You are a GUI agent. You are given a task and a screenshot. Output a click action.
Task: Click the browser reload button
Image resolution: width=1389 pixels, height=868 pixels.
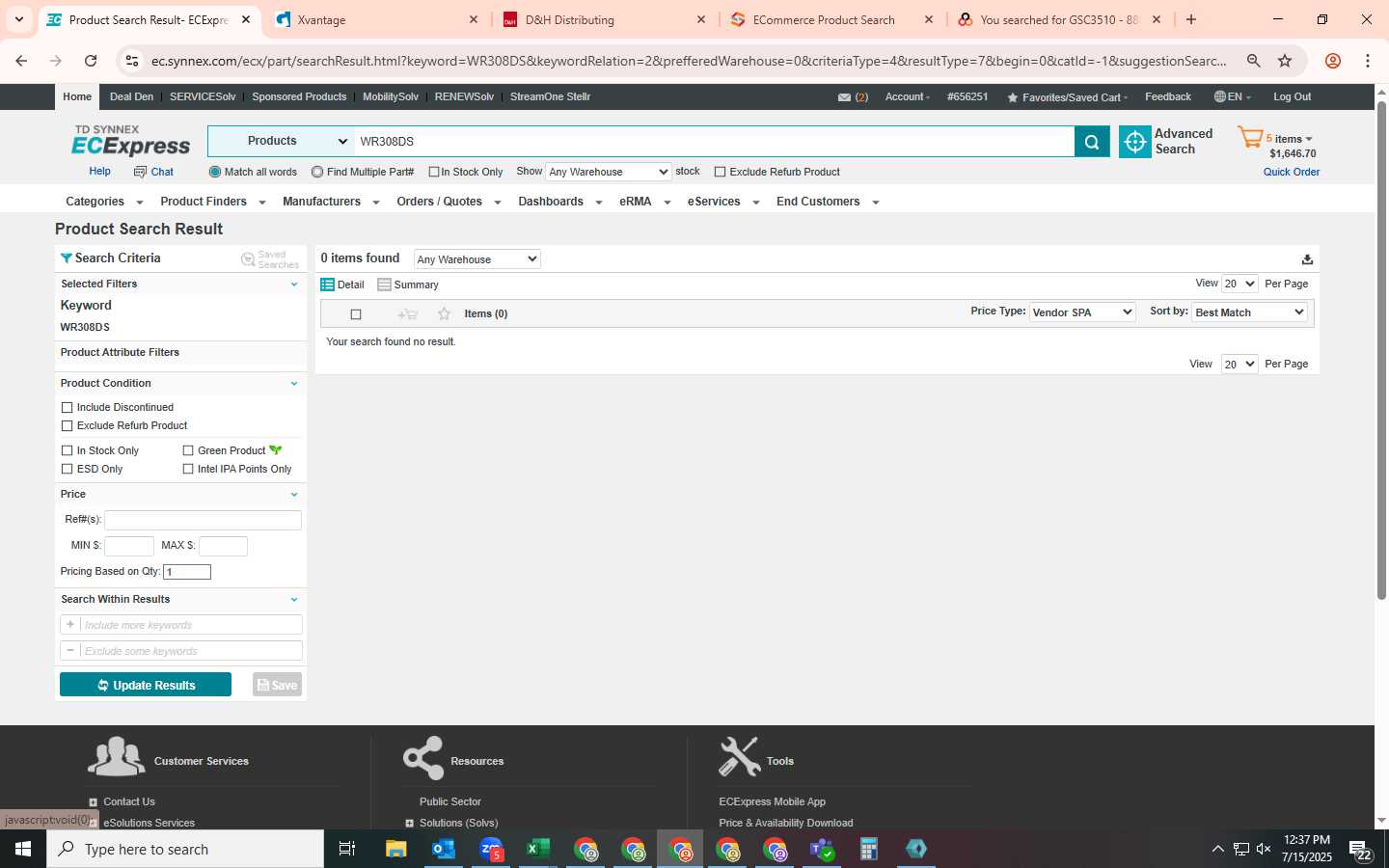[91, 61]
